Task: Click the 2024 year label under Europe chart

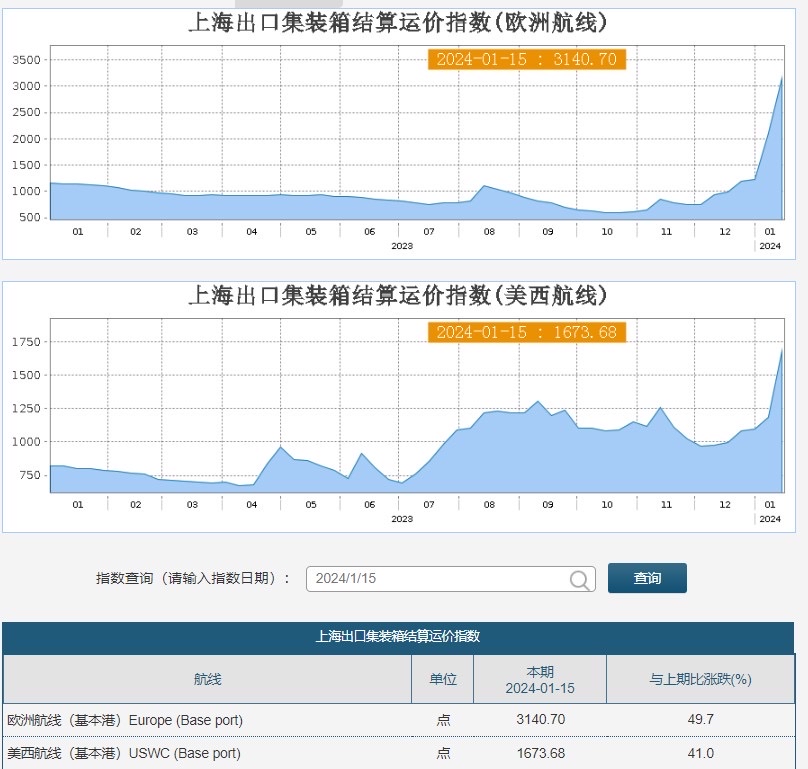Action: tap(770, 246)
